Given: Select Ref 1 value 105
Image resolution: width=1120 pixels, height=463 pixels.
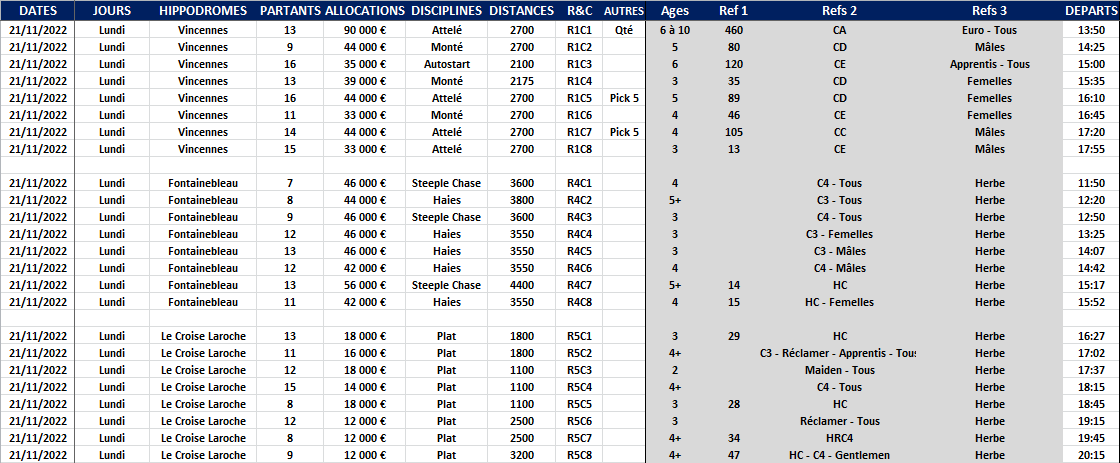Looking at the screenshot, I should point(733,132).
